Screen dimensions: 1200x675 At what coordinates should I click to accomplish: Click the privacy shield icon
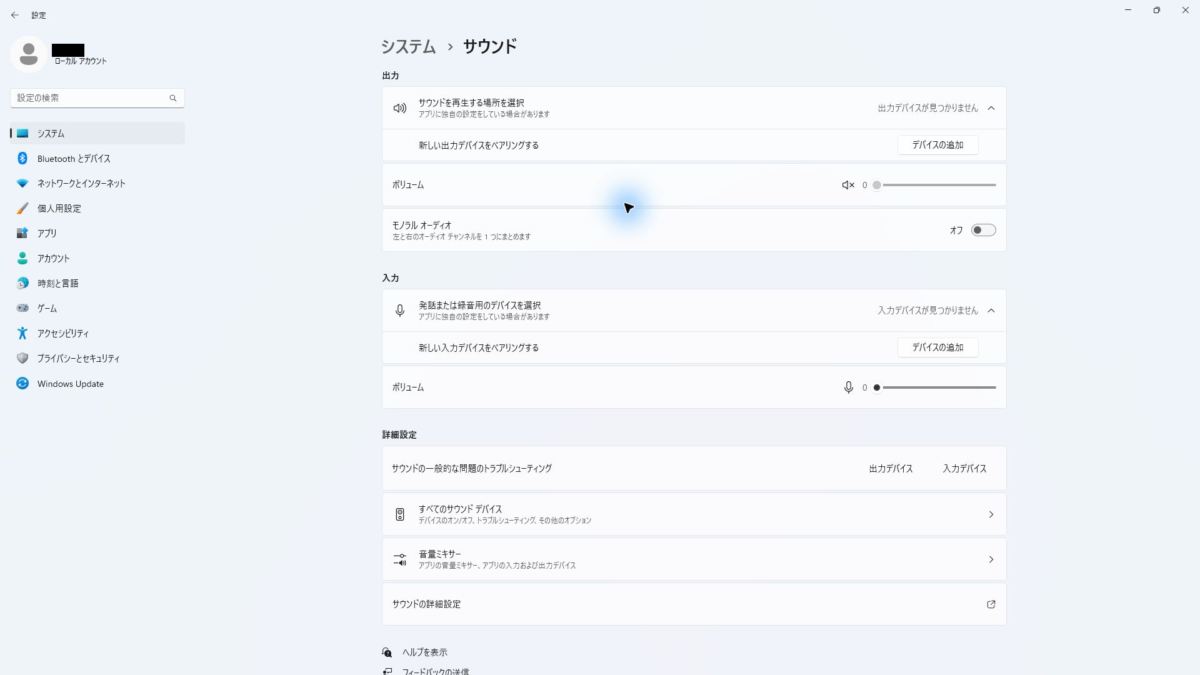[x=23, y=358]
